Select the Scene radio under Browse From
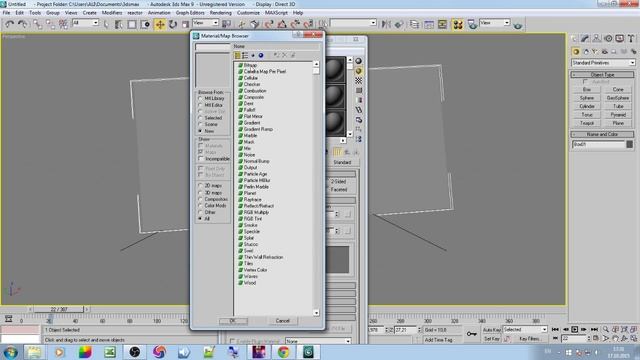Image resolution: width=640 pixels, height=360 pixels. pyautogui.click(x=200, y=124)
